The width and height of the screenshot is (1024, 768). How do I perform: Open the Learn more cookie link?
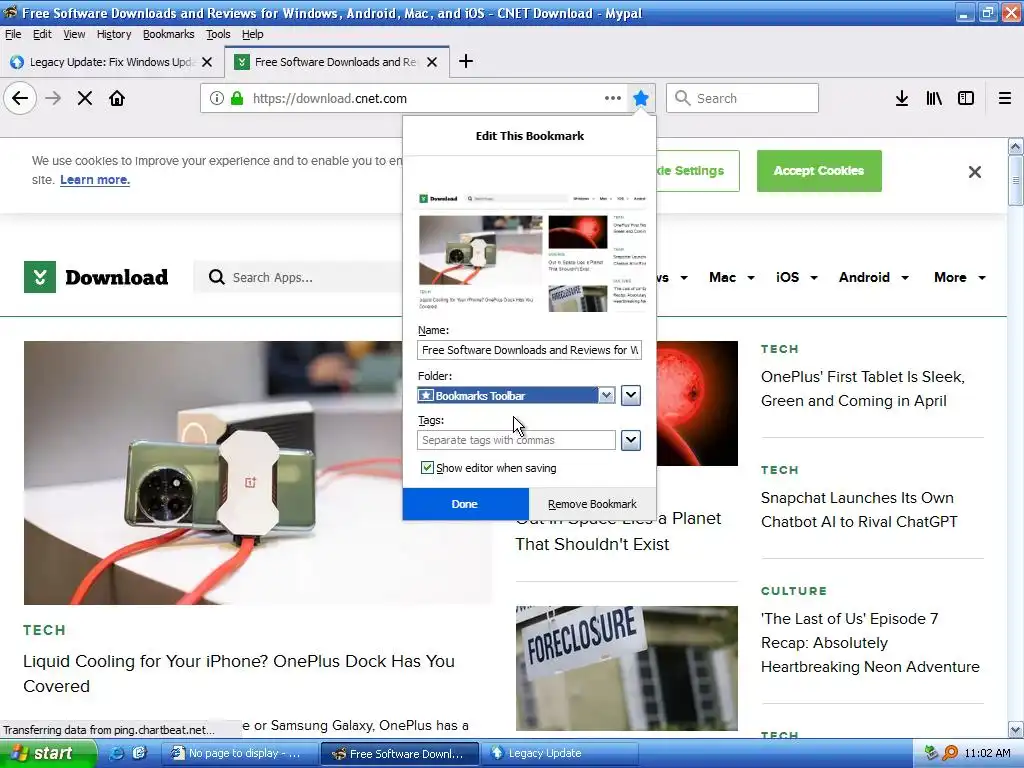coord(95,180)
